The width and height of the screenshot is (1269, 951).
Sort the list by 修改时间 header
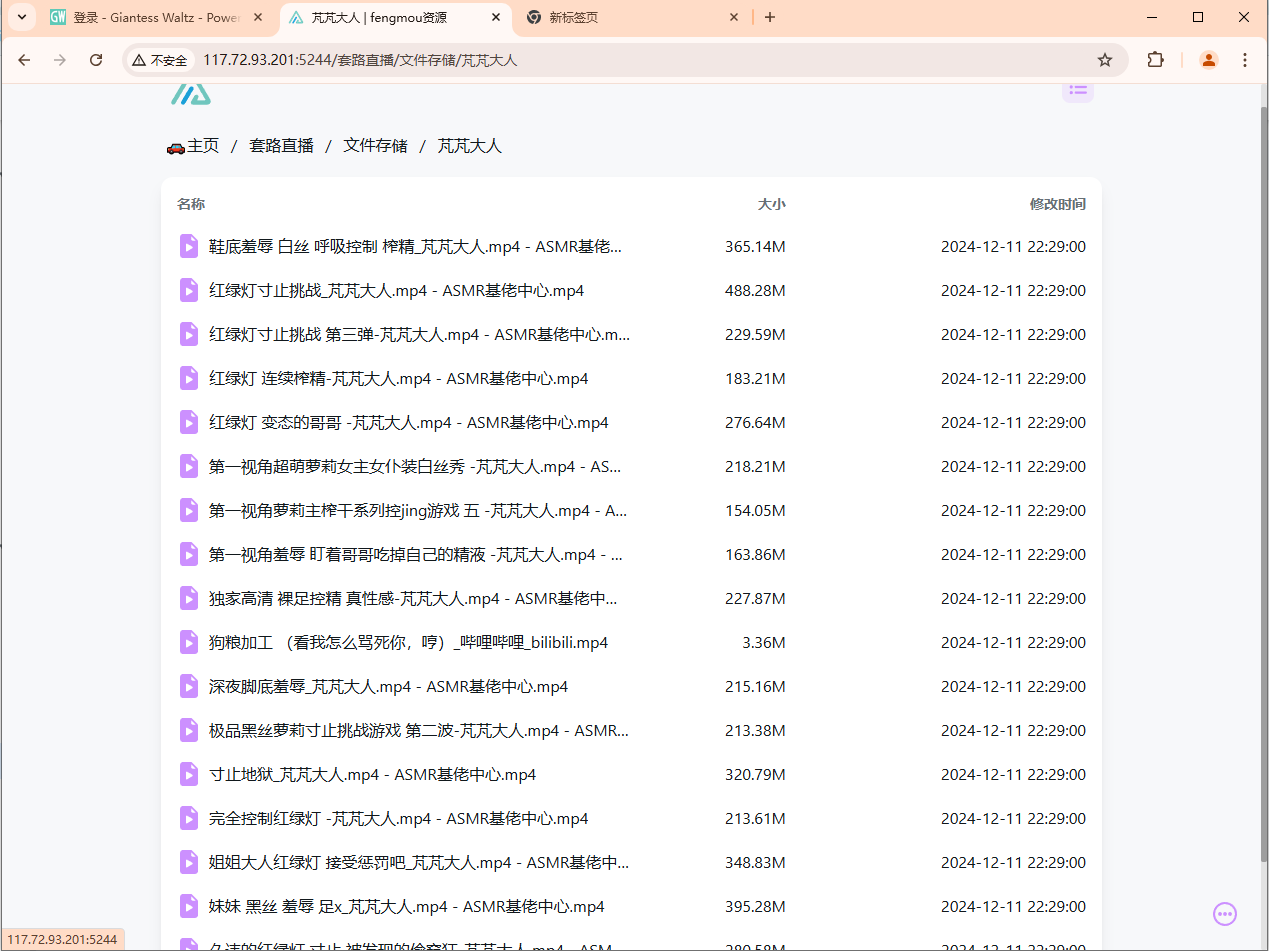(1057, 204)
